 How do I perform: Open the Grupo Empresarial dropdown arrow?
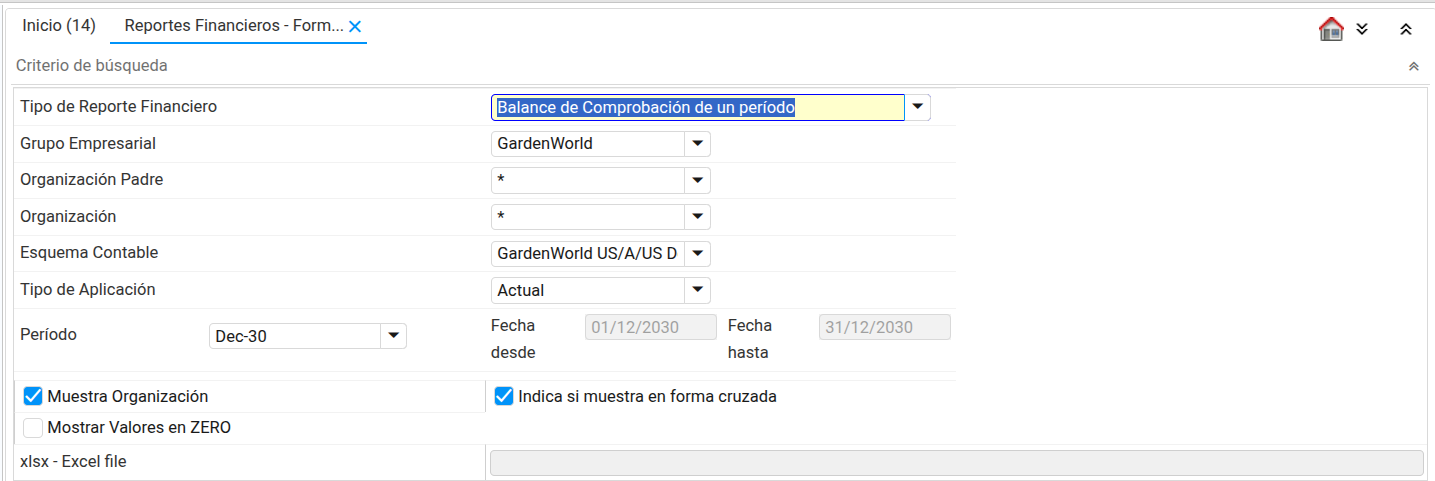point(698,144)
